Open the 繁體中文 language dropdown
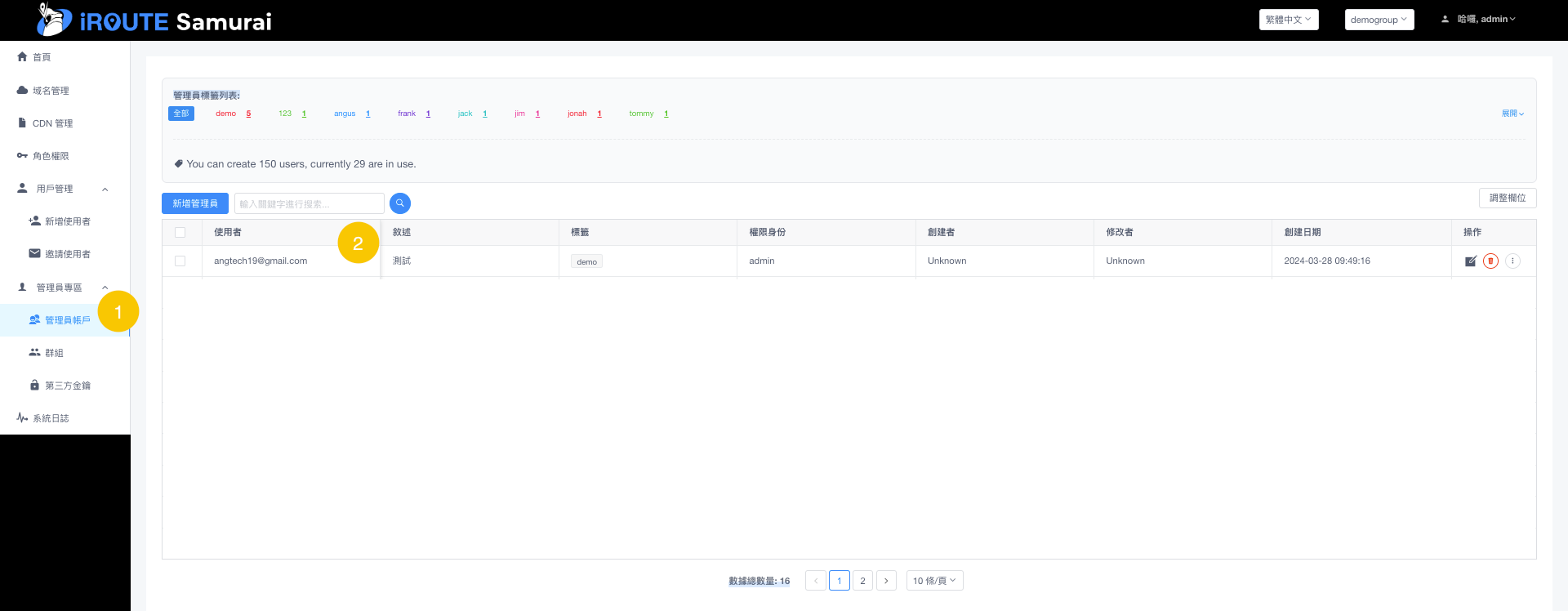The width and height of the screenshot is (1568, 611). point(1288,20)
